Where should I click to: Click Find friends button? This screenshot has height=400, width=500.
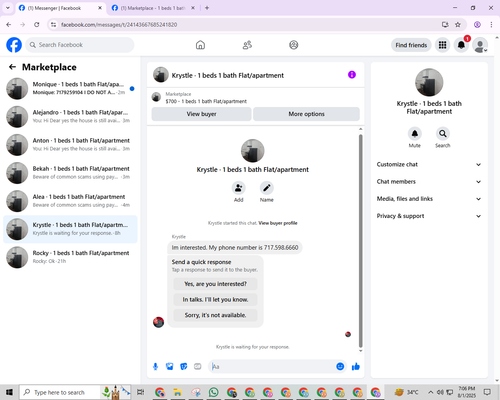[x=411, y=45]
